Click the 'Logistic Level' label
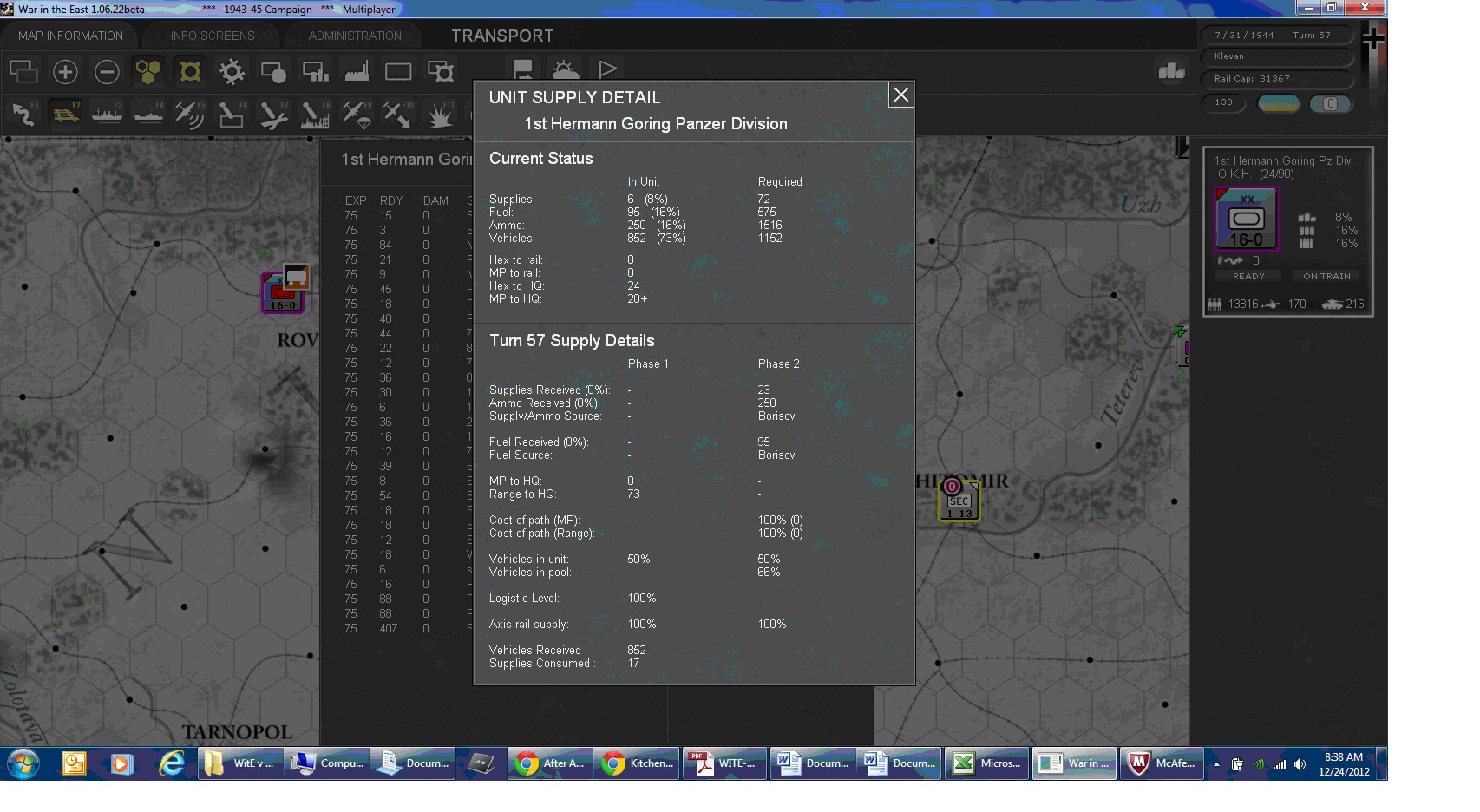The height and width of the screenshot is (812, 1480). 524,598
